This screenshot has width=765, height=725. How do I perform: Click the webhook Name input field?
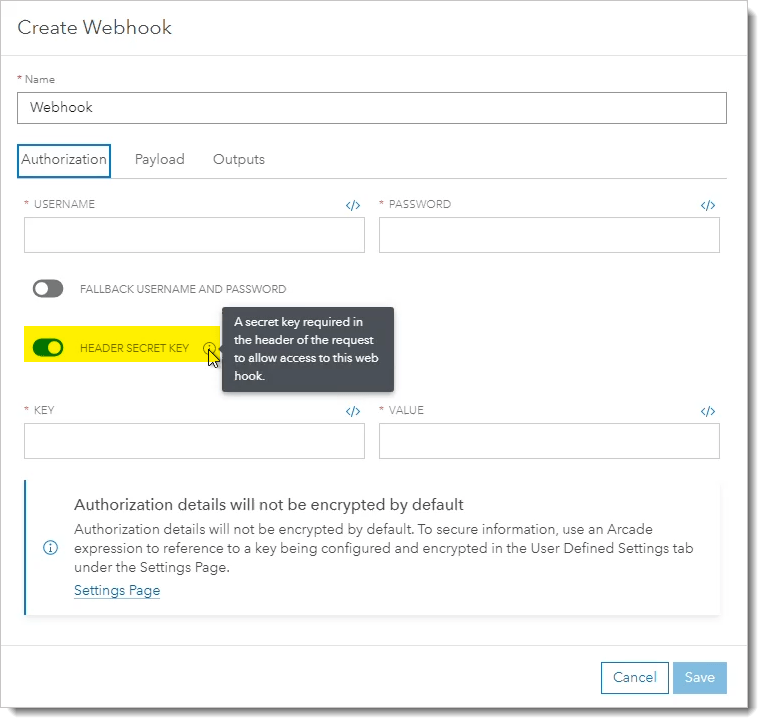[x=372, y=108]
